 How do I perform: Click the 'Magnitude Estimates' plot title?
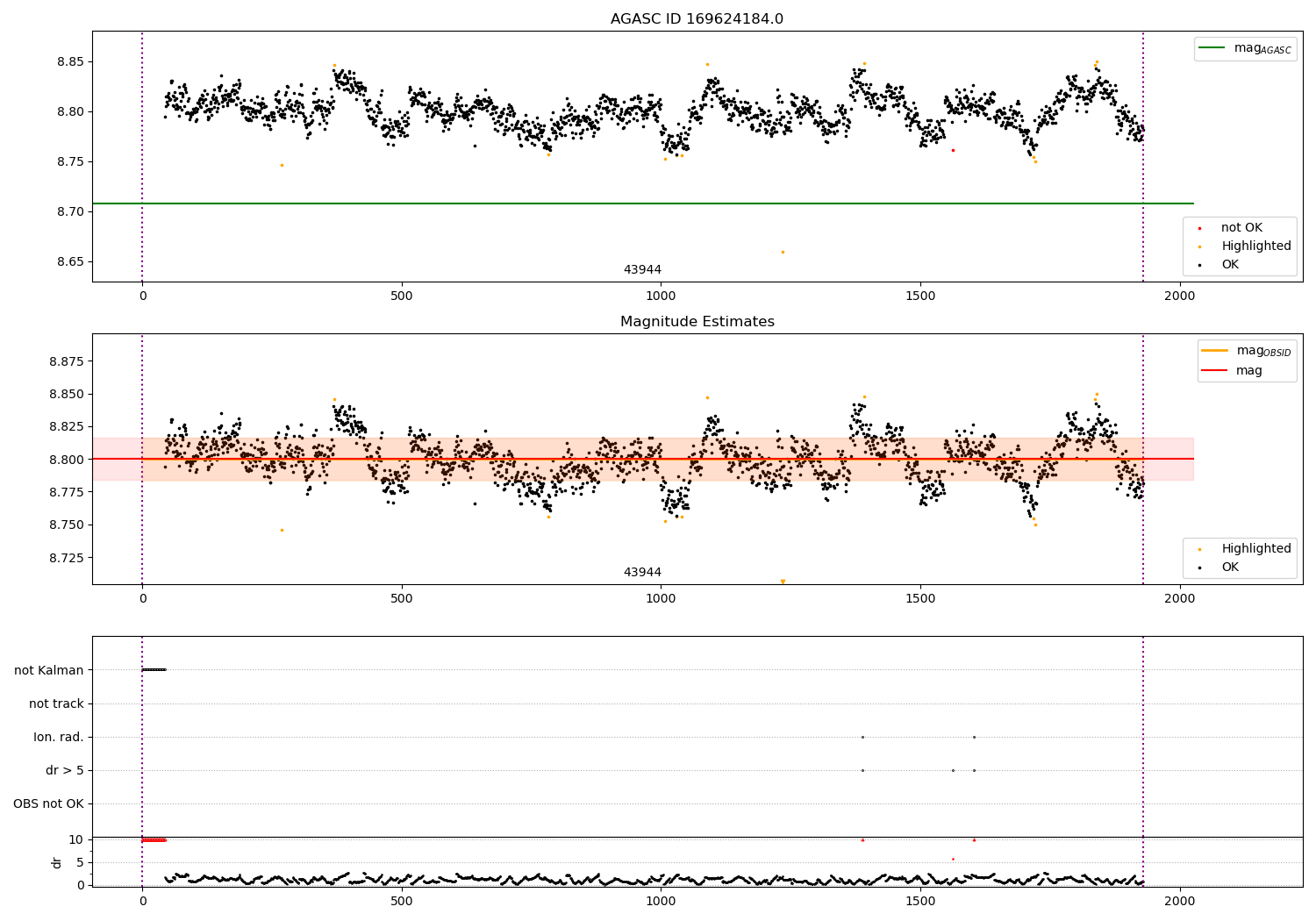coord(697,321)
